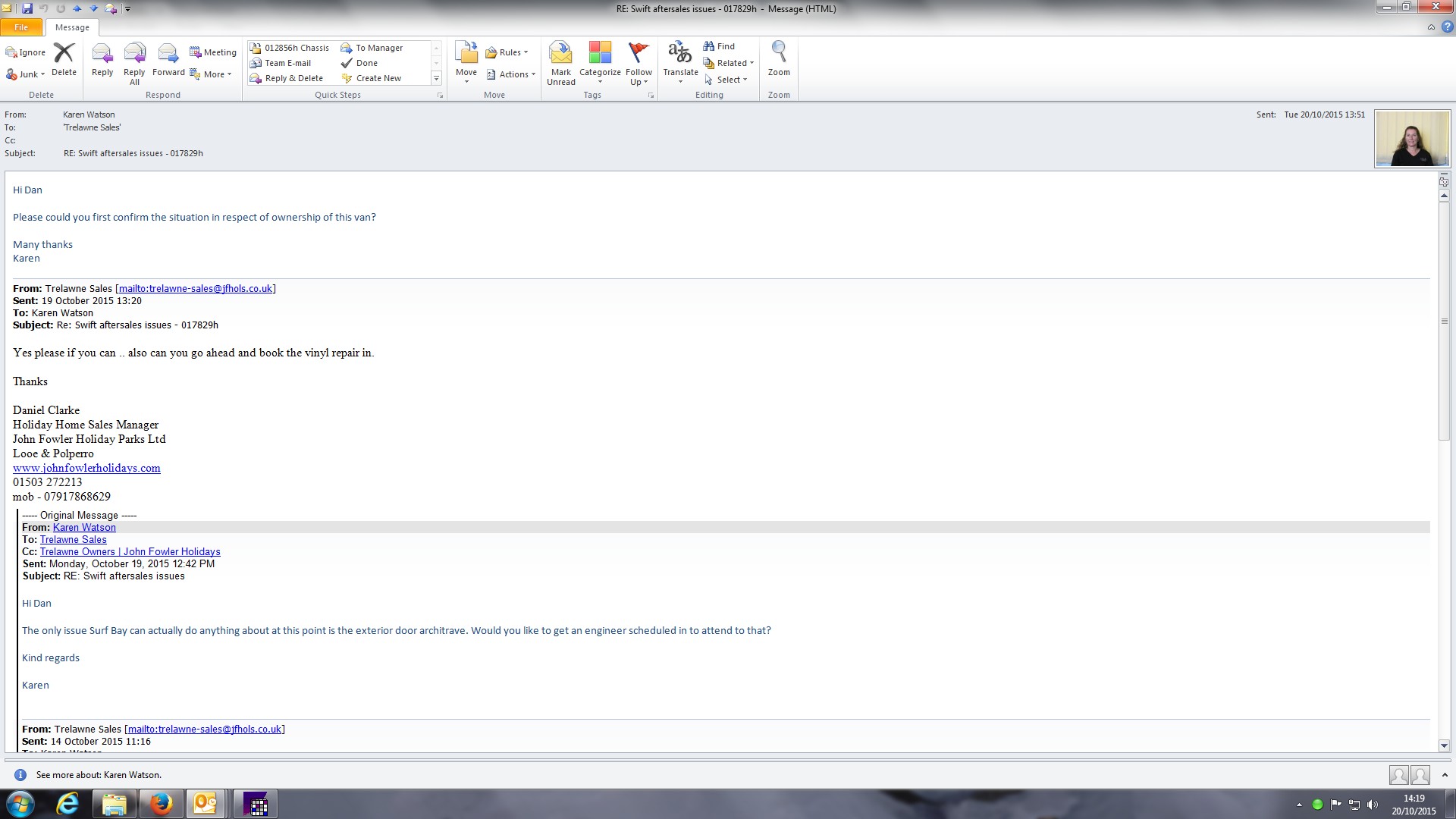Expand the Rules dropdown
1456x819 pixels.
507,52
